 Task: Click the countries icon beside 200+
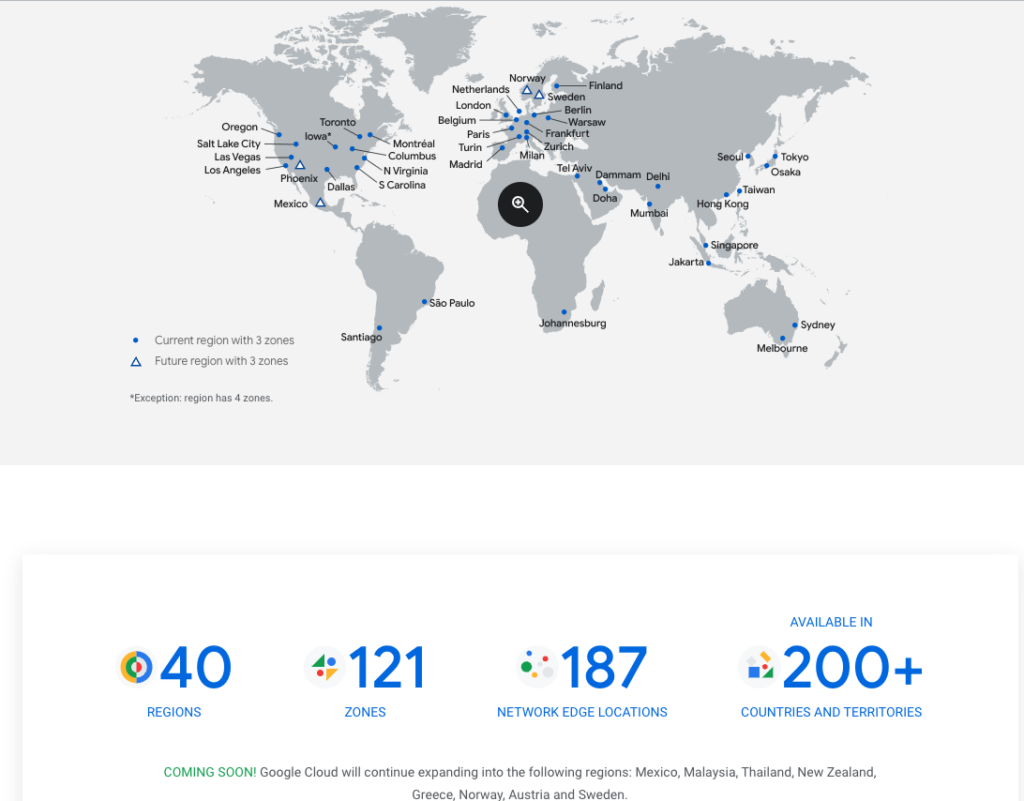(x=760, y=667)
